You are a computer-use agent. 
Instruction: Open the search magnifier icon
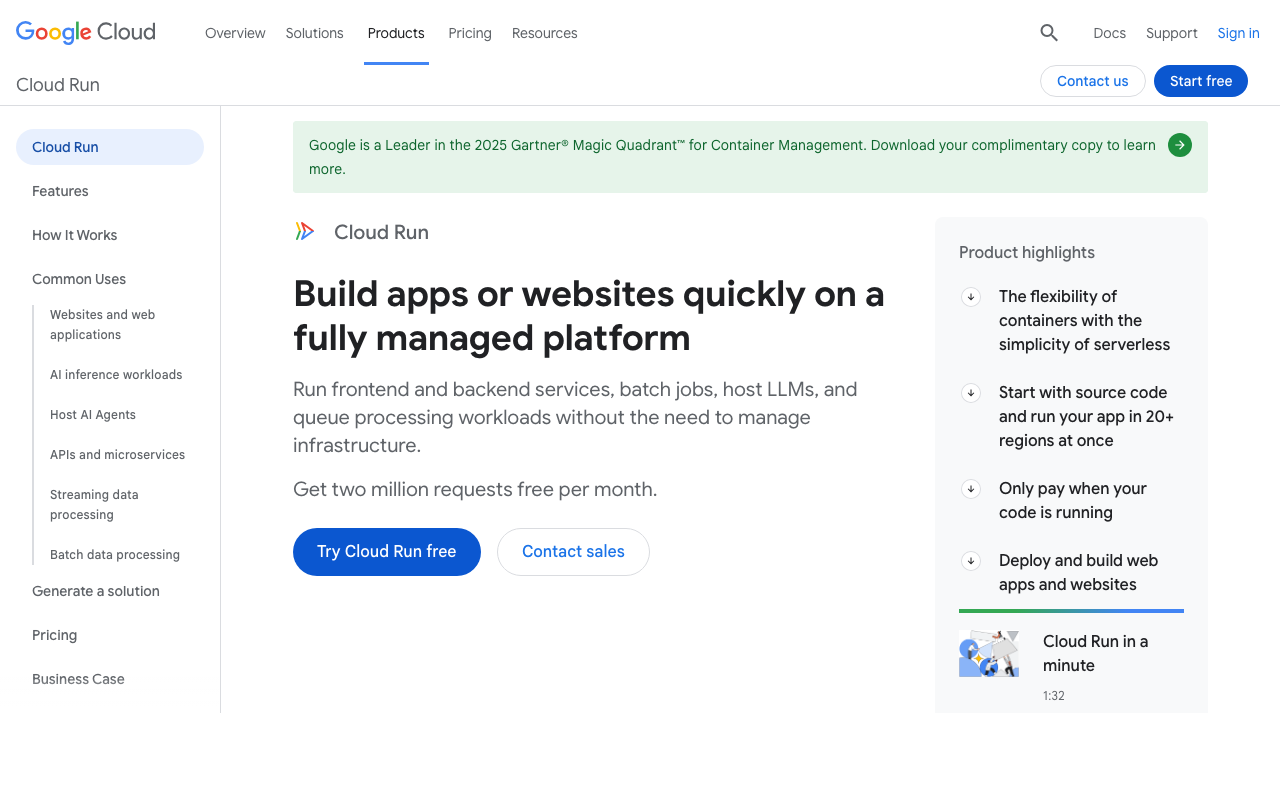(x=1049, y=33)
